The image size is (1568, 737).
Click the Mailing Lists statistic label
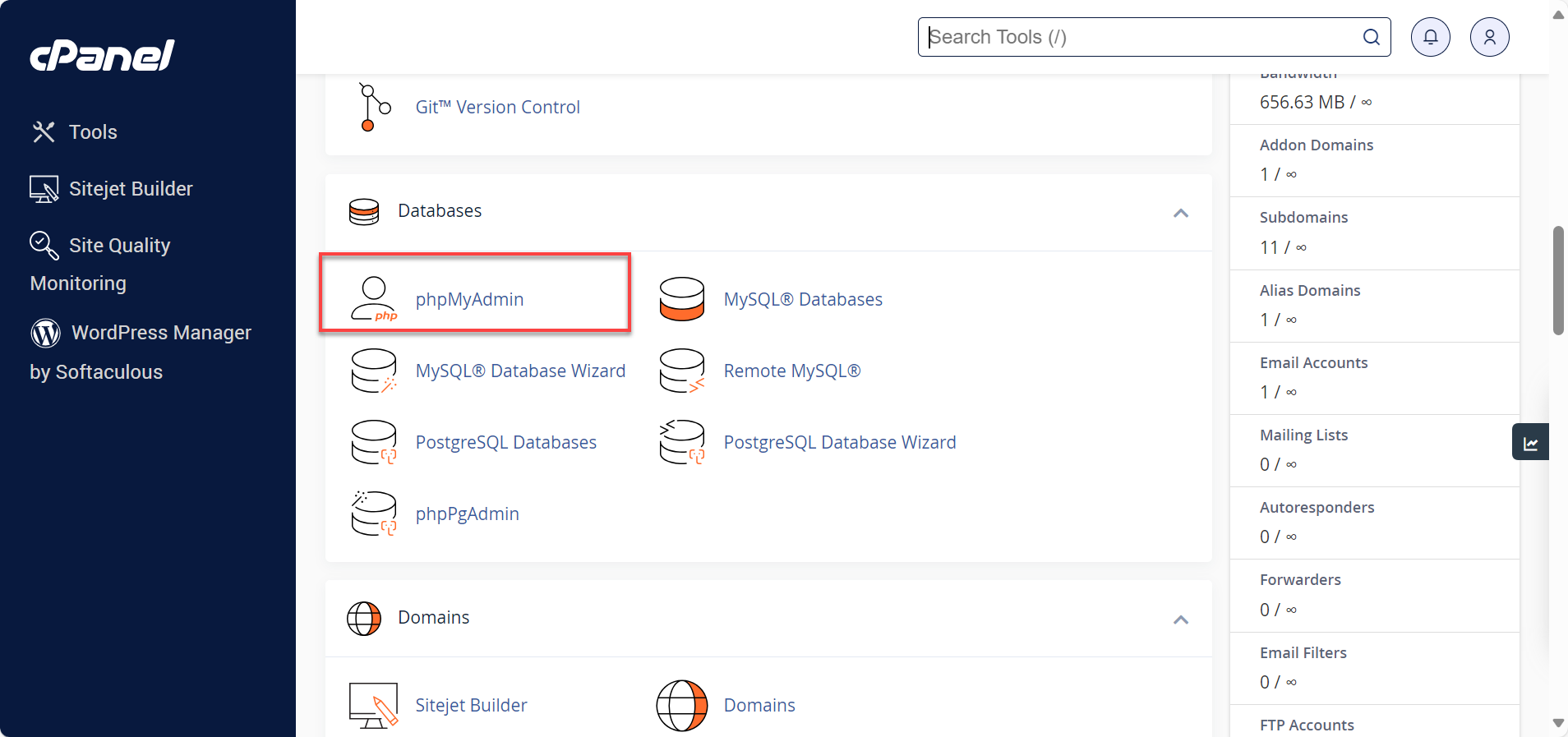pyautogui.click(x=1303, y=435)
